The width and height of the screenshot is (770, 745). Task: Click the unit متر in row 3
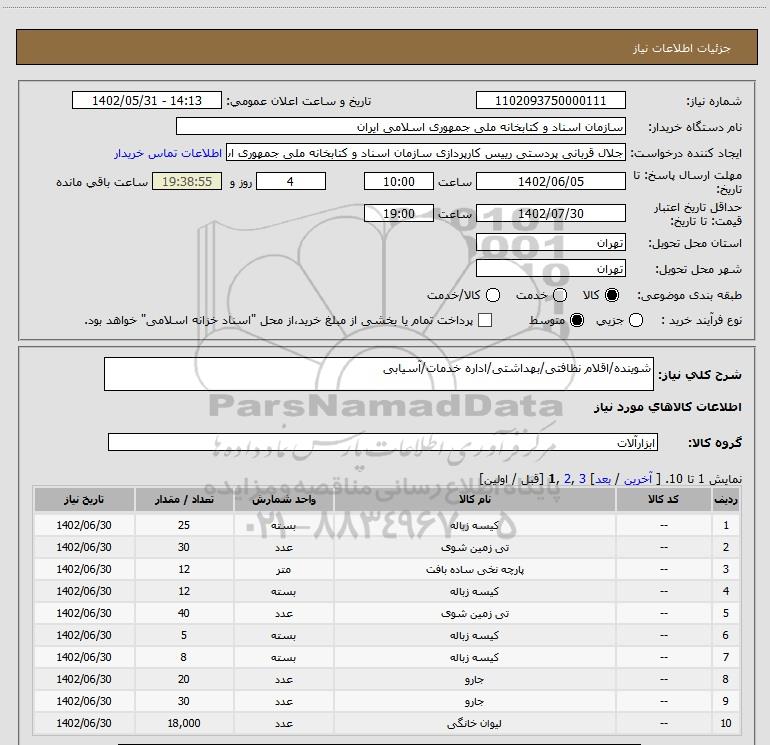click(x=284, y=569)
